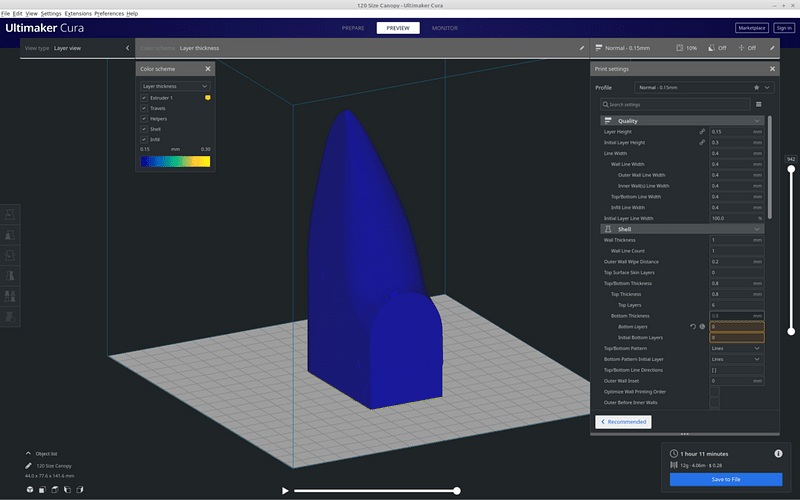Select the Mirror tool in left toolbar

pos(10,276)
